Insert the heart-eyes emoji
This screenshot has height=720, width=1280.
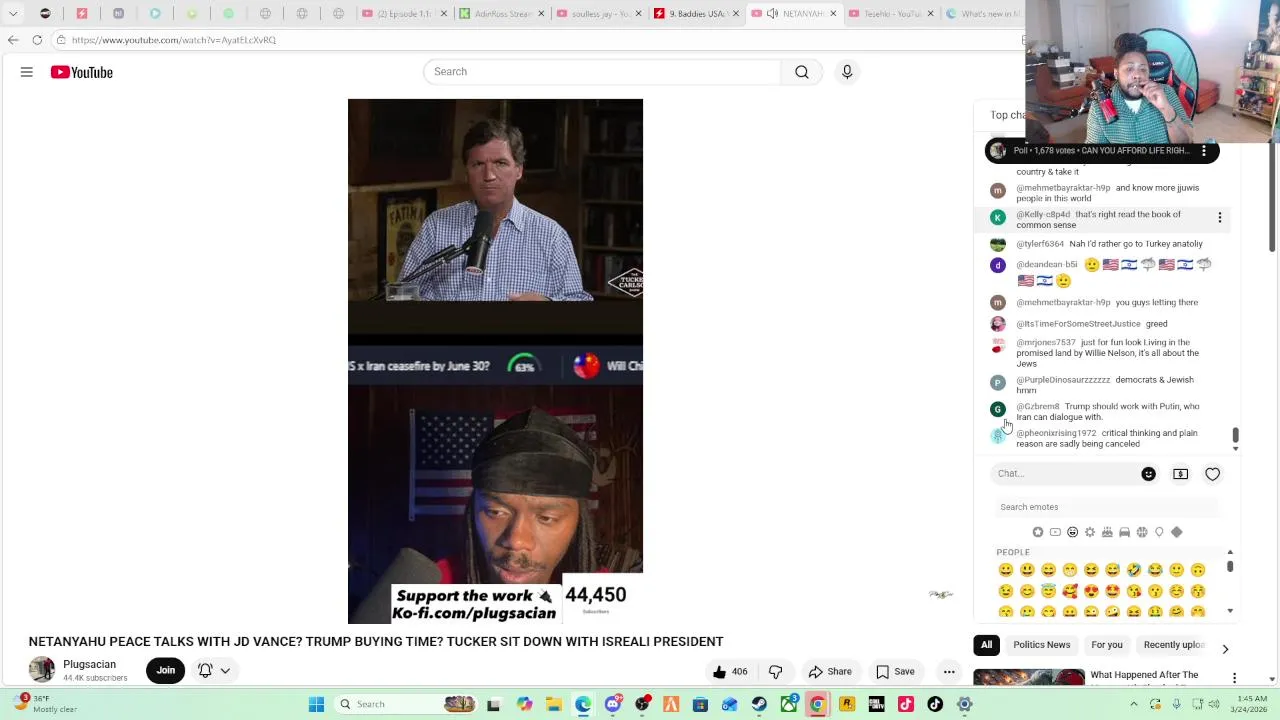pyautogui.click(x=1091, y=591)
